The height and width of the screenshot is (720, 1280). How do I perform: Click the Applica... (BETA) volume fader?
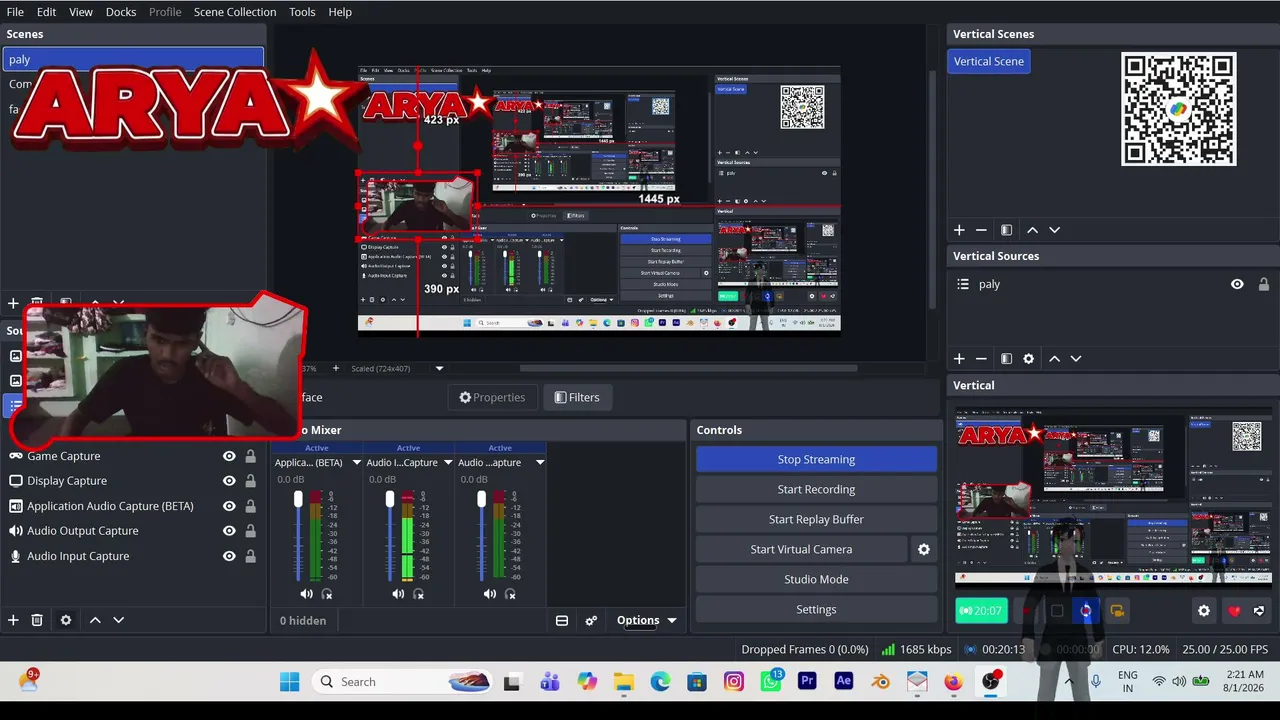(297, 498)
